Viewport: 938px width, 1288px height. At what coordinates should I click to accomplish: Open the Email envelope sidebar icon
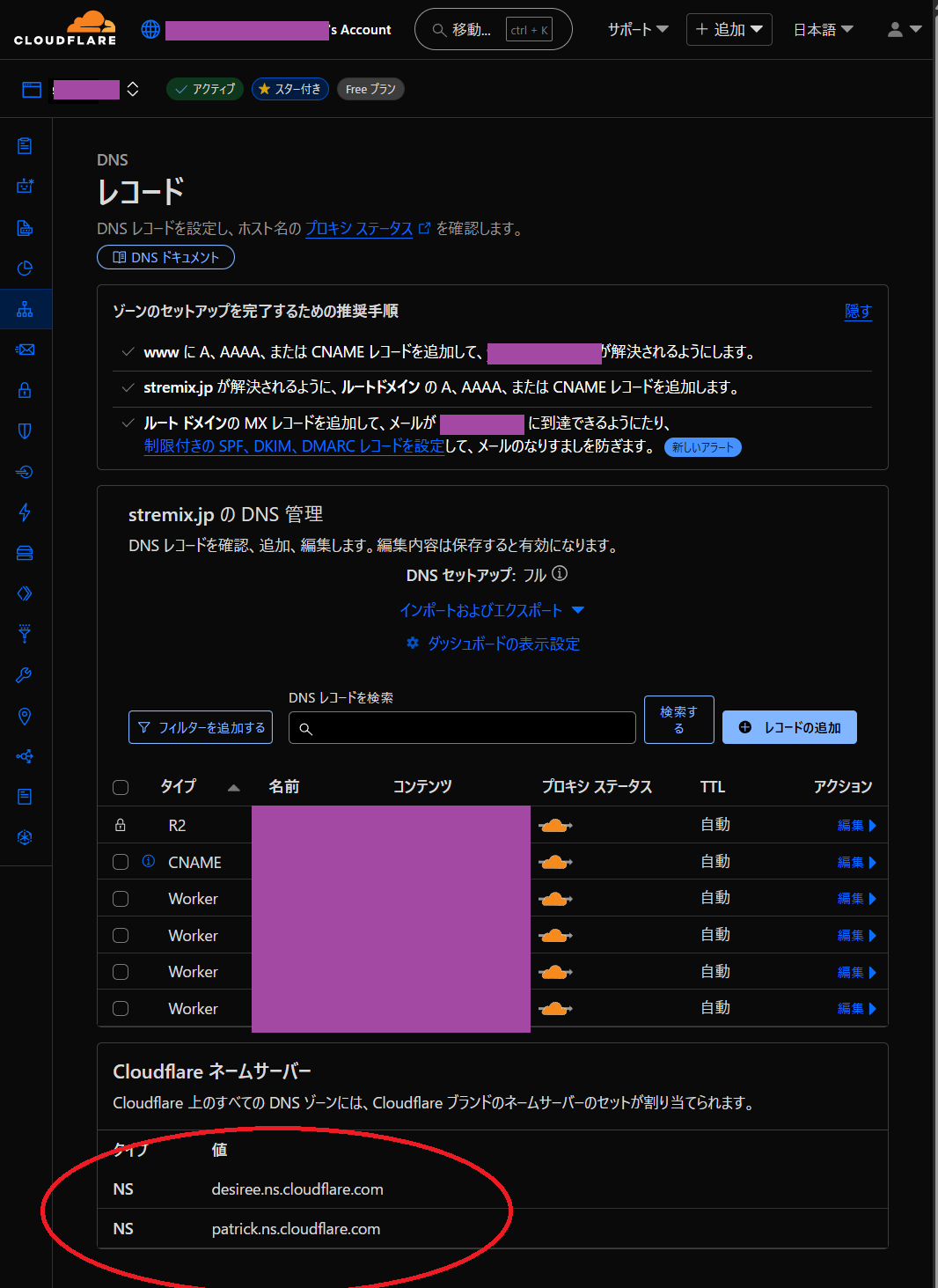[x=25, y=350]
